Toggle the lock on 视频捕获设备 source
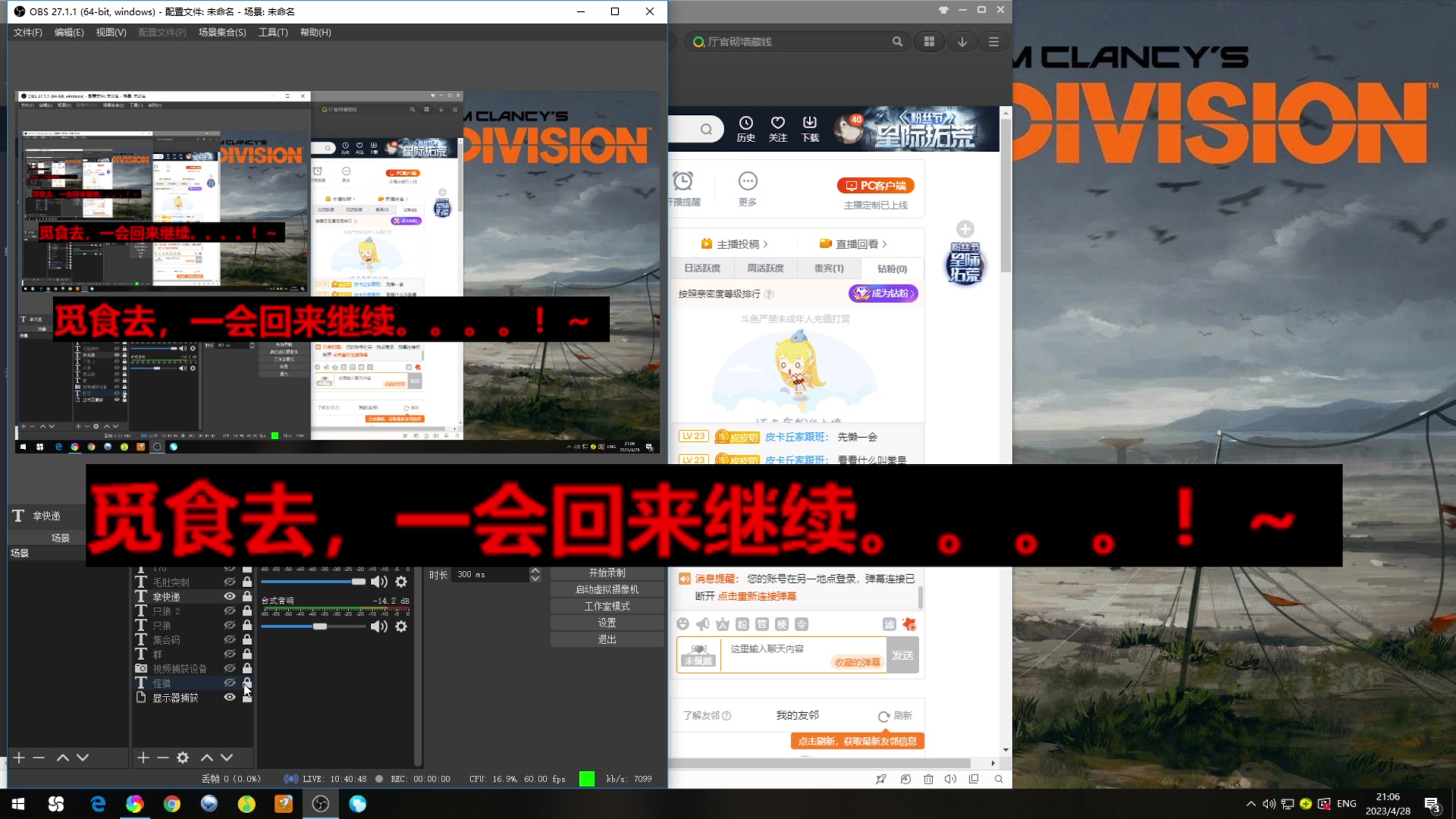This screenshot has width=1456, height=819. [247, 668]
